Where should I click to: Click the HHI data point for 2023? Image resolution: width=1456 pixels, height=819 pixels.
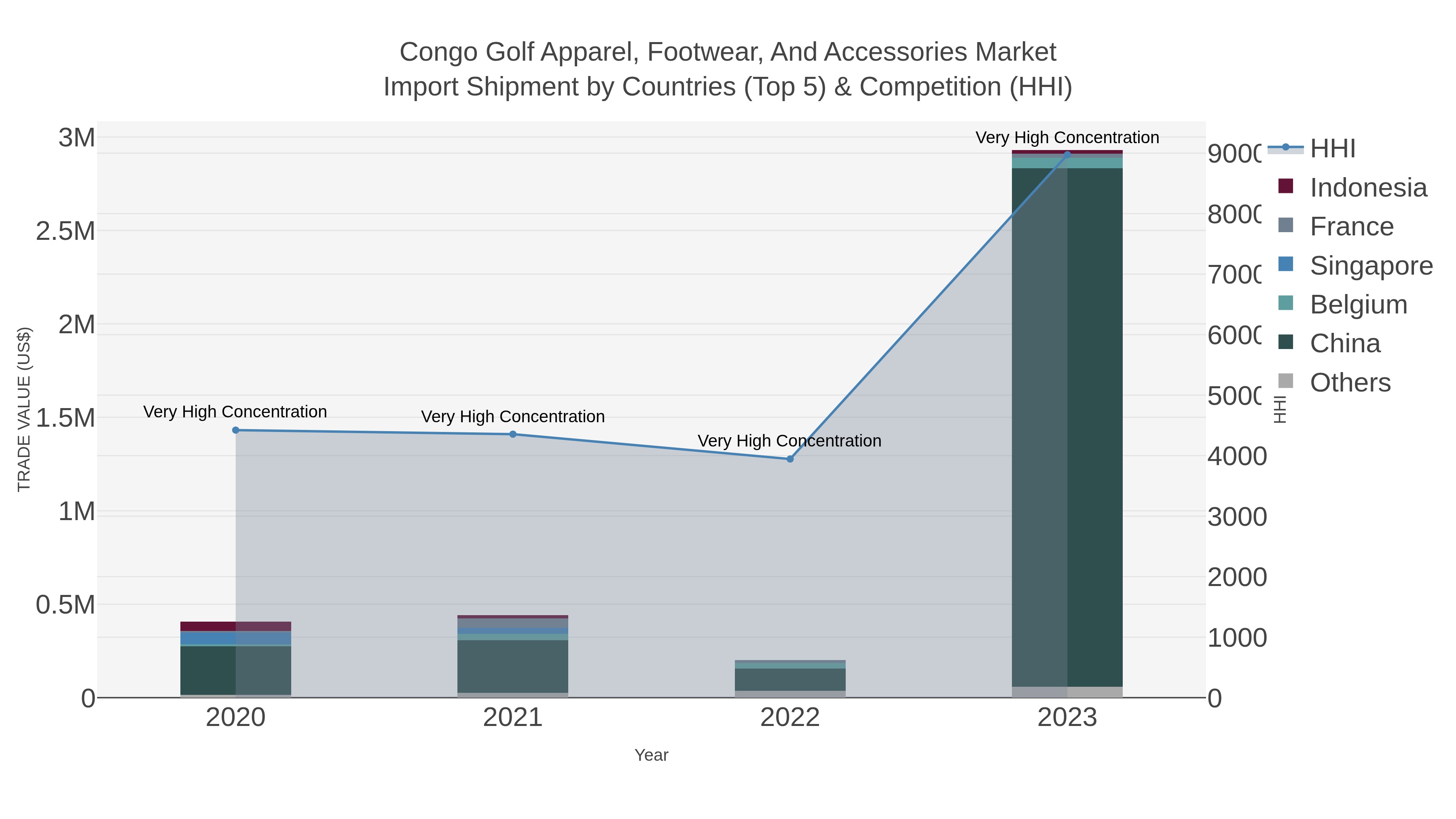pos(1067,154)
